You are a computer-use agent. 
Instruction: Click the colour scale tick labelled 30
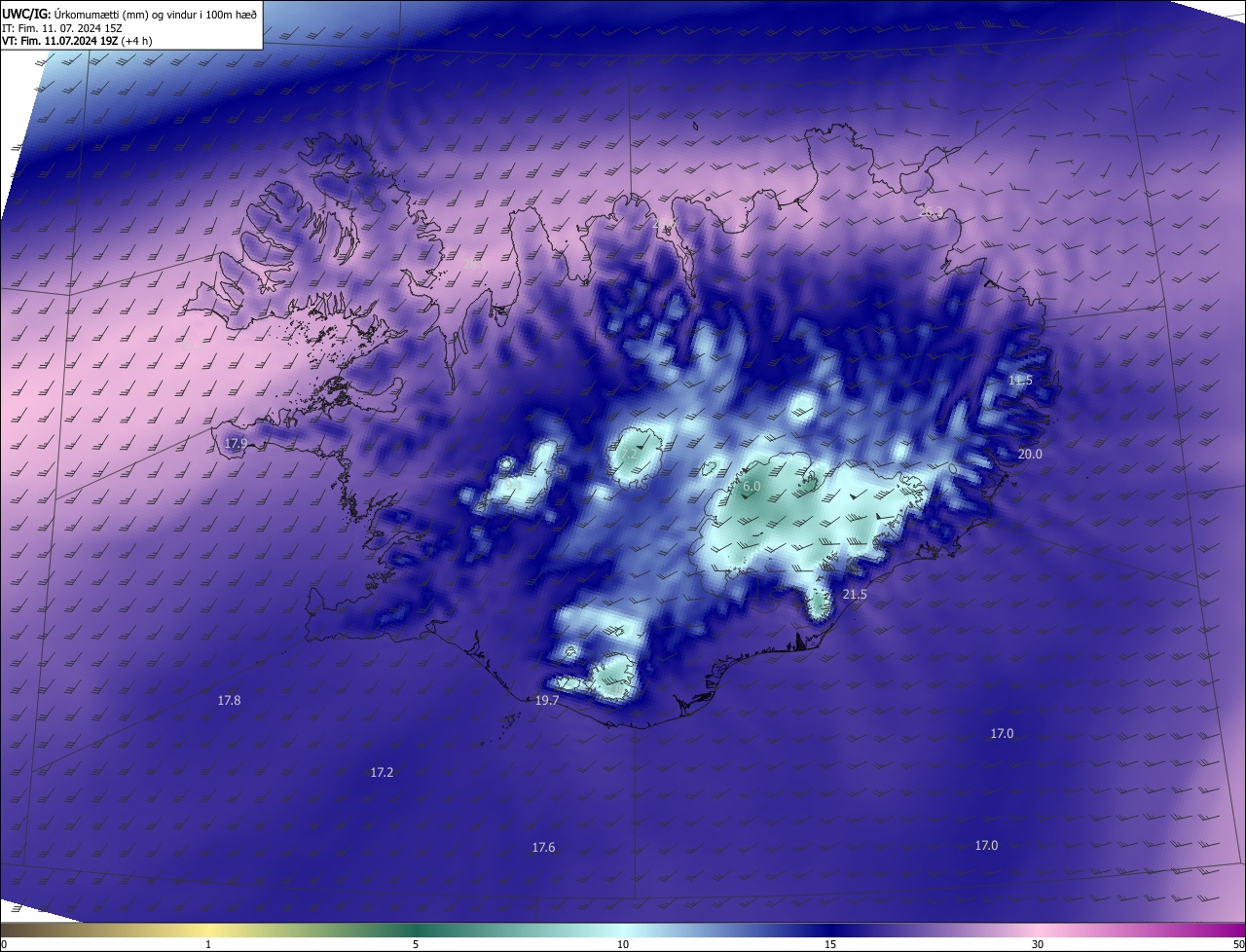1038,944
